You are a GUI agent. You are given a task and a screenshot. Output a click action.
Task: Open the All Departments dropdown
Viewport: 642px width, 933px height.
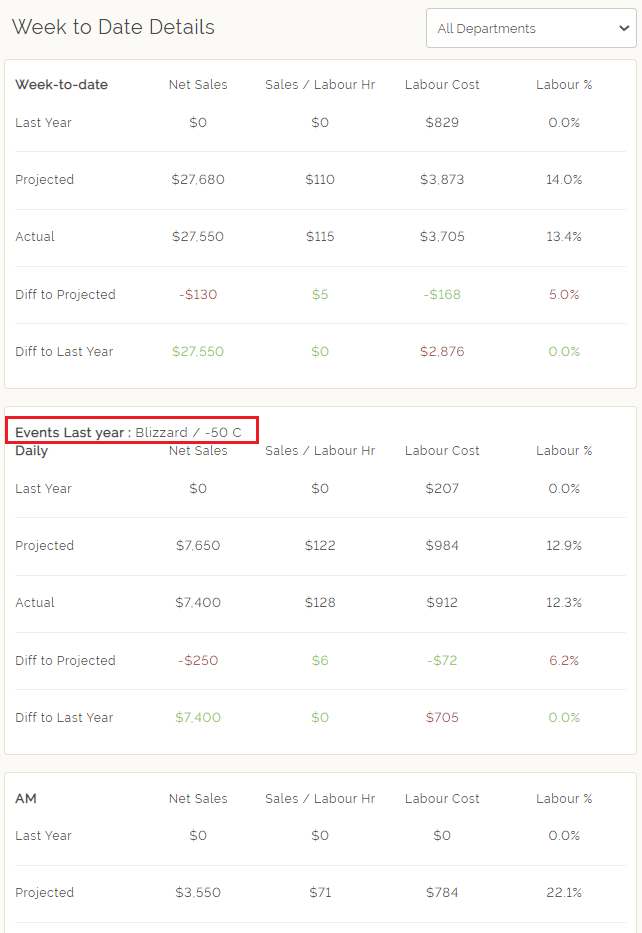530,28
